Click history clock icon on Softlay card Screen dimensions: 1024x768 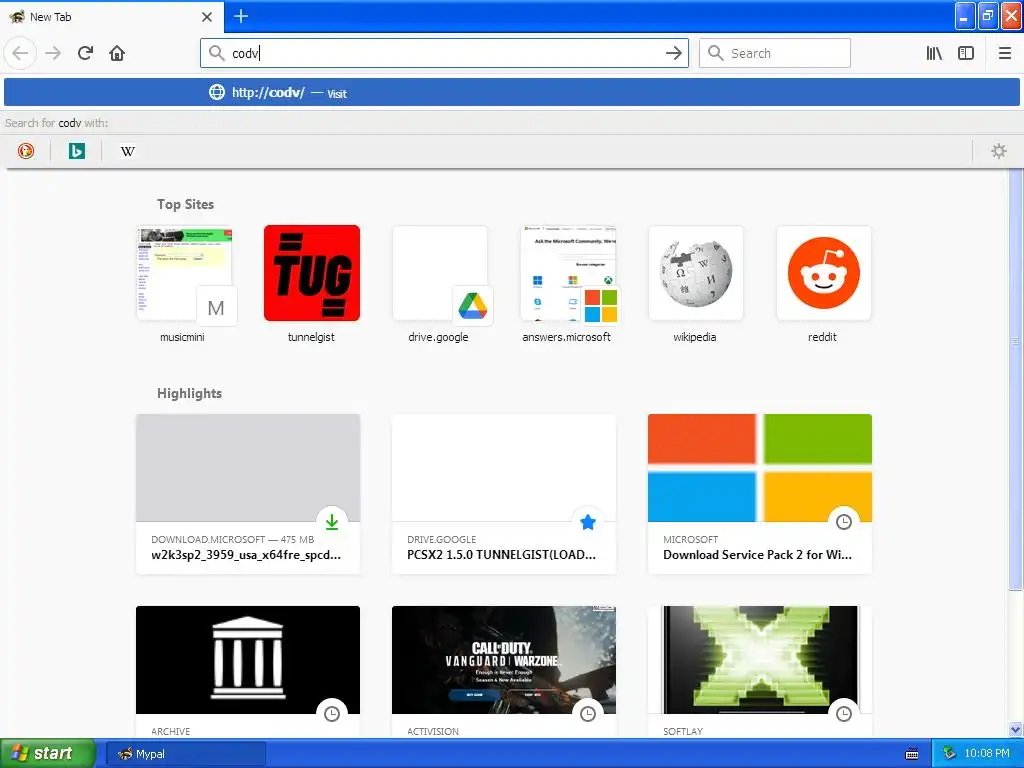point(844,714)
